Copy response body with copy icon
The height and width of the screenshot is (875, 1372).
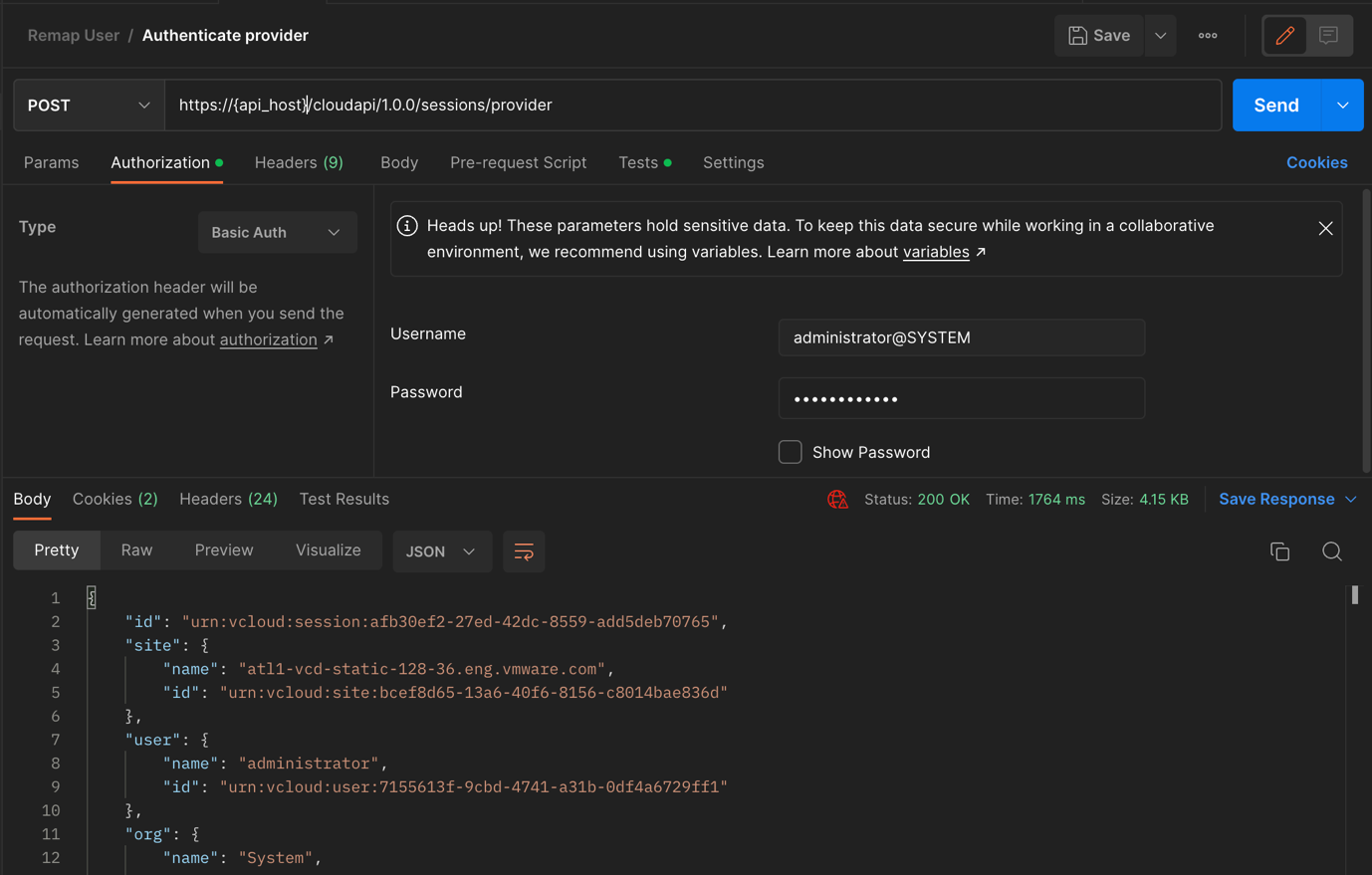pos(1279,551)
